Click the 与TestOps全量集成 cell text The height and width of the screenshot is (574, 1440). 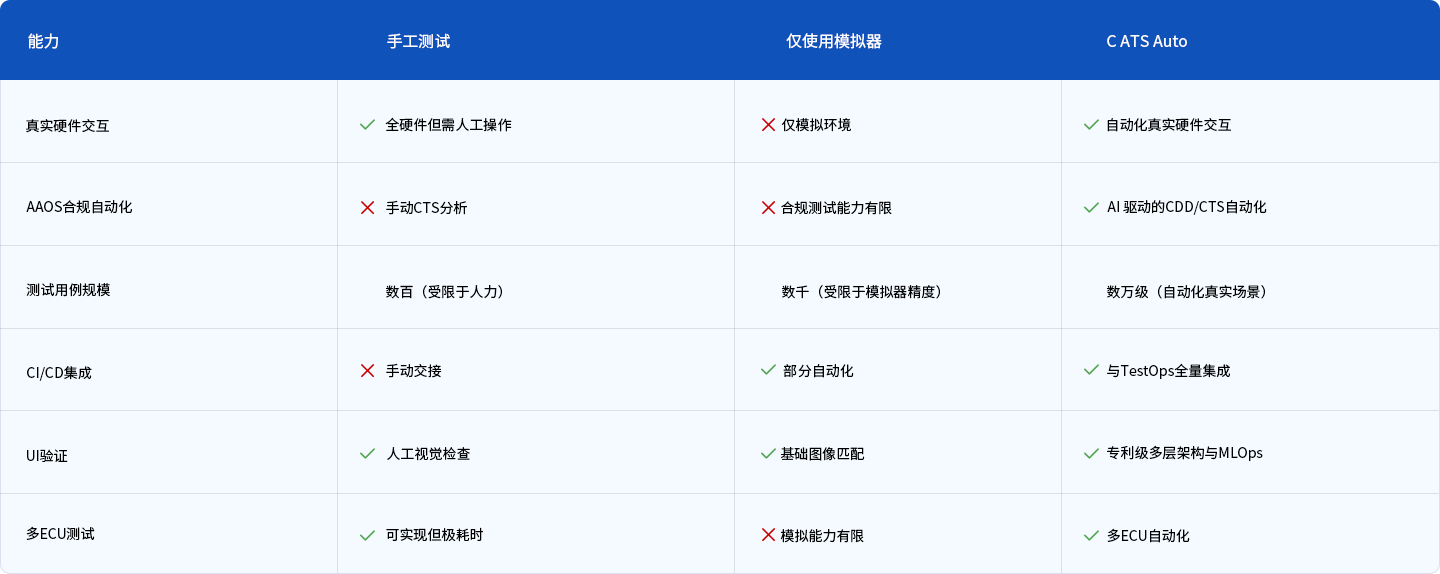1168,371
